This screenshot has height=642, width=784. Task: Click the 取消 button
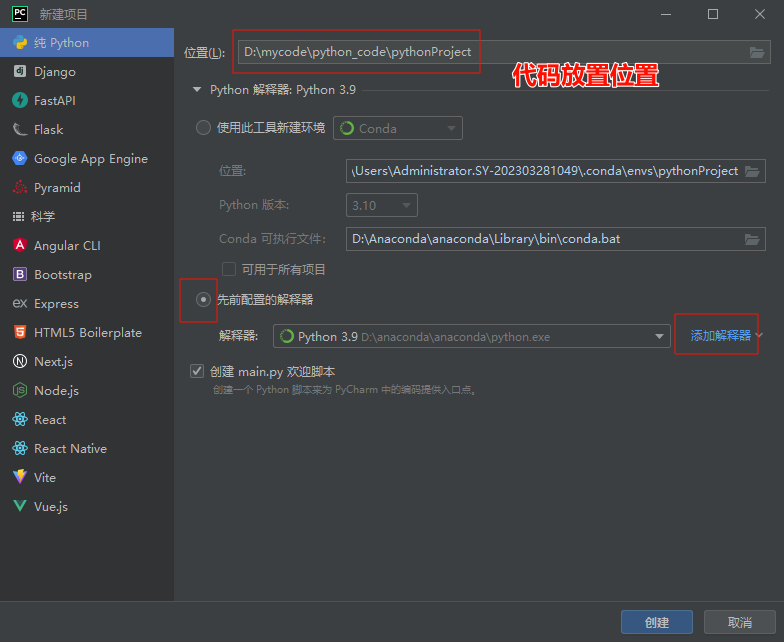pos(740,622)
